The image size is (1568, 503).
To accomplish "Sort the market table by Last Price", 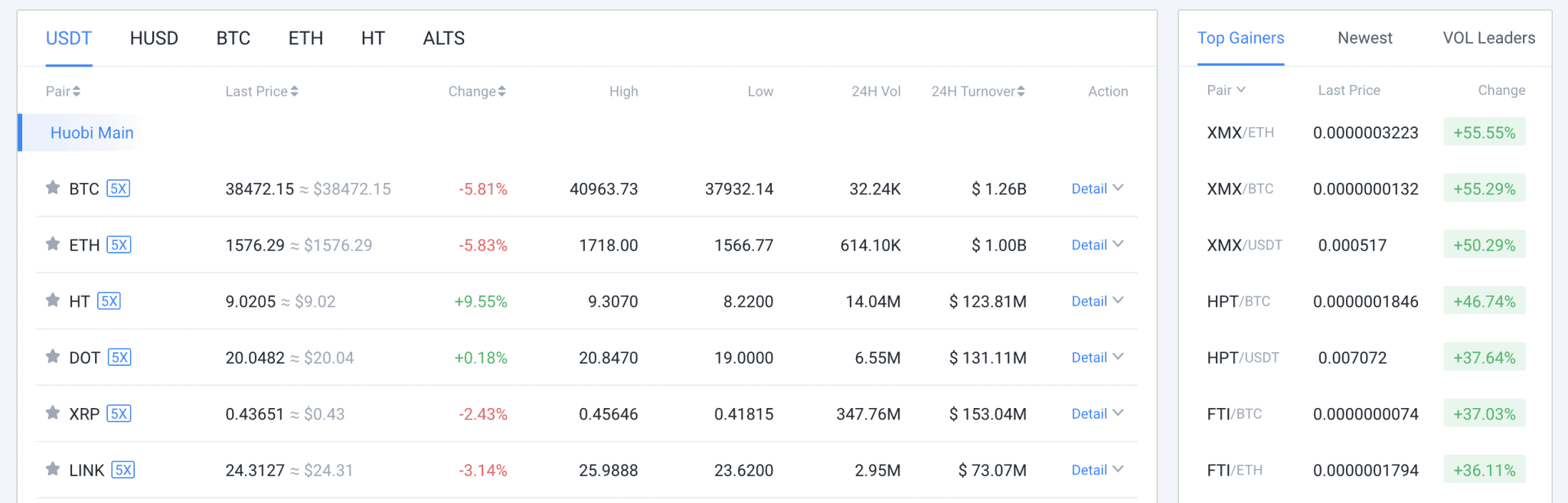I will pyautogui.click(x=262, y=91).
